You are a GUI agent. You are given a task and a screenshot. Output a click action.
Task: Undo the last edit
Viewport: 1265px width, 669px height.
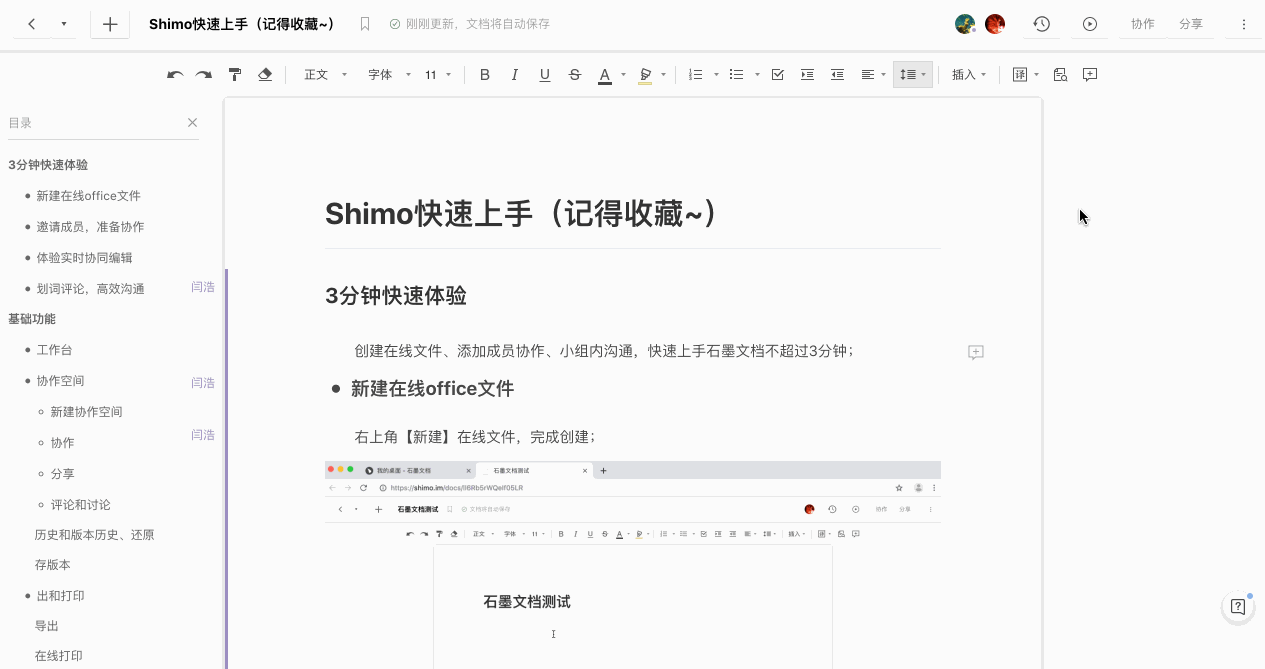(175, 75)
